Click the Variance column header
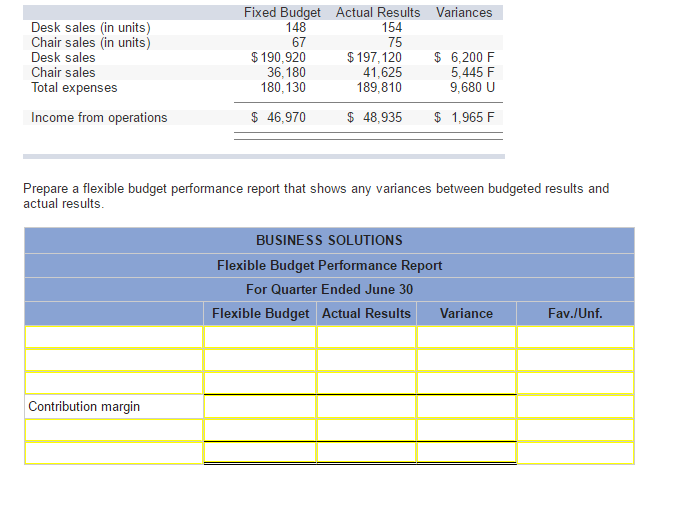684x506 pixels. (x=466, y=314)
